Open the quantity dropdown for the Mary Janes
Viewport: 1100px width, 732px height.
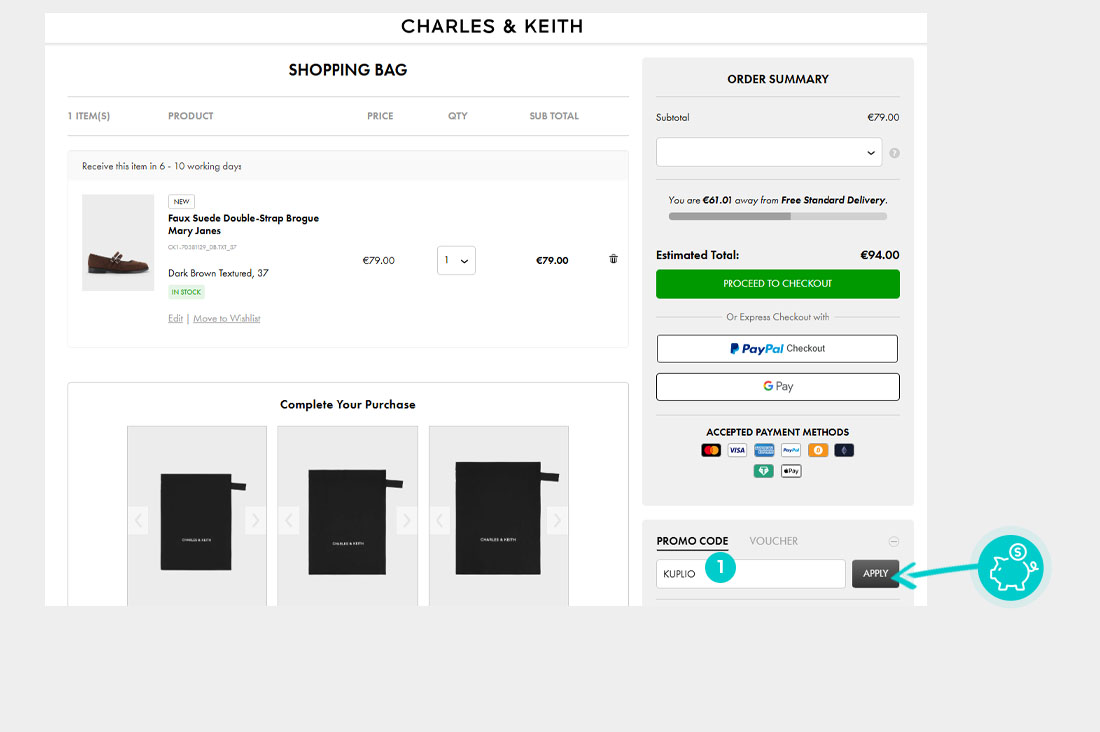click(x=456, y=260)
